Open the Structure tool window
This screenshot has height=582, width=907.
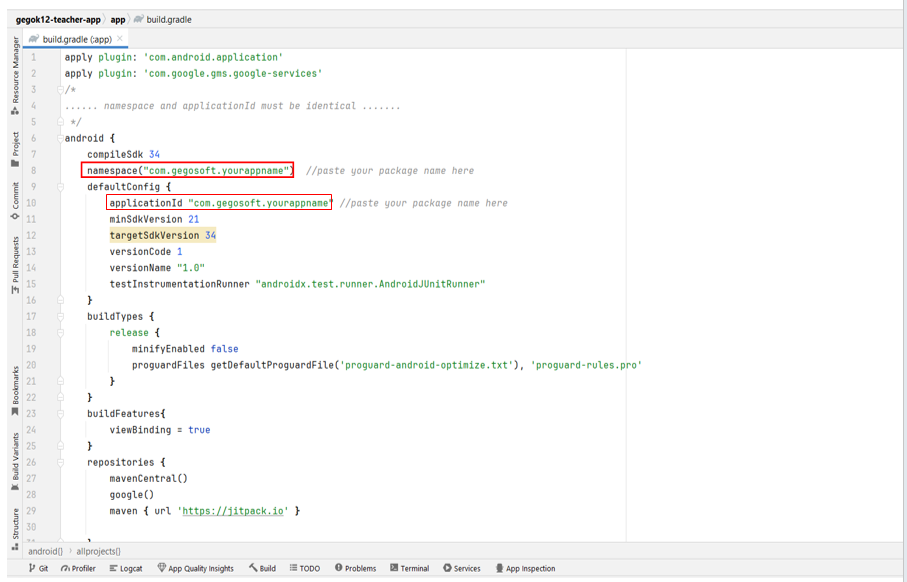(13, 525)
